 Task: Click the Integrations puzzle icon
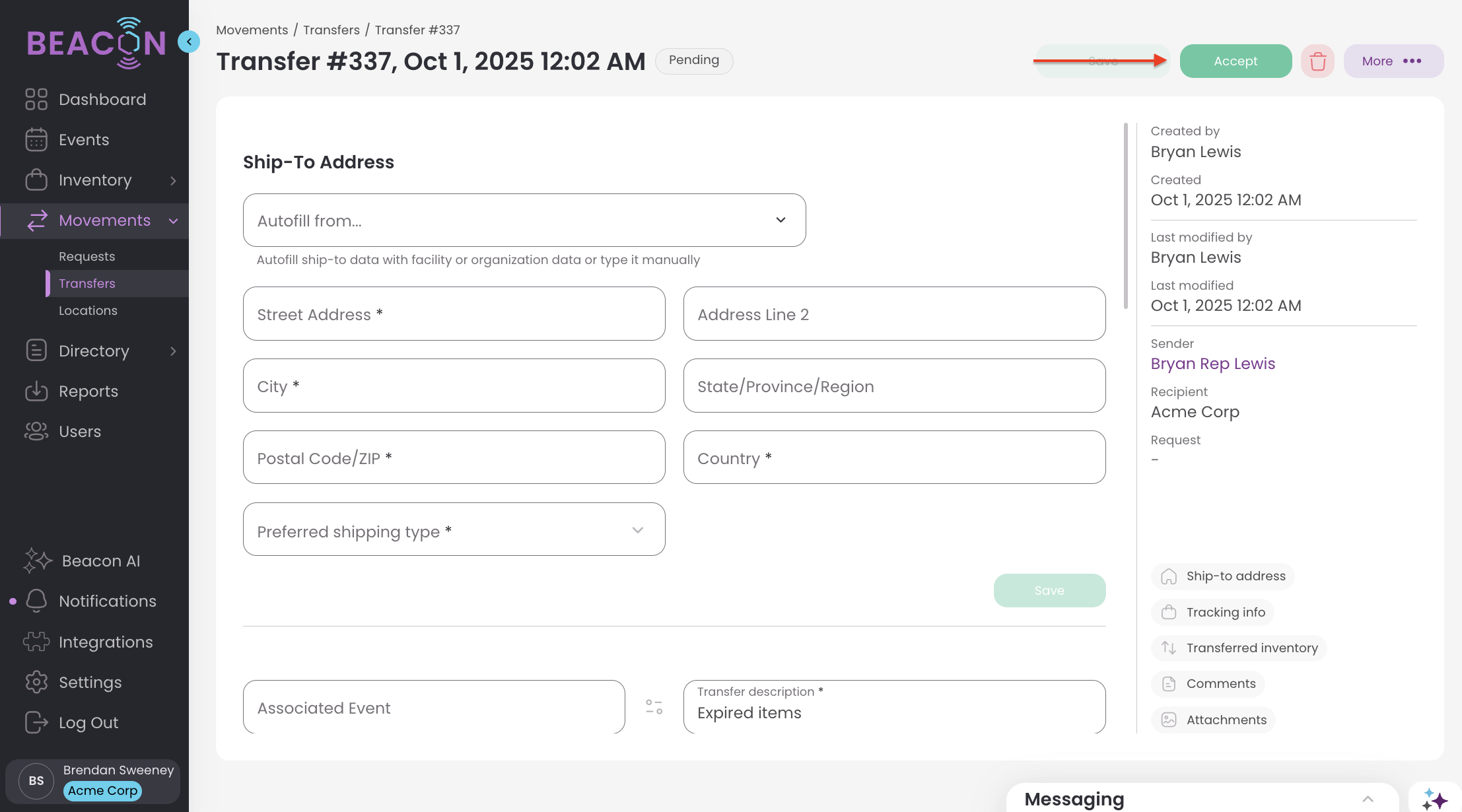36,642
